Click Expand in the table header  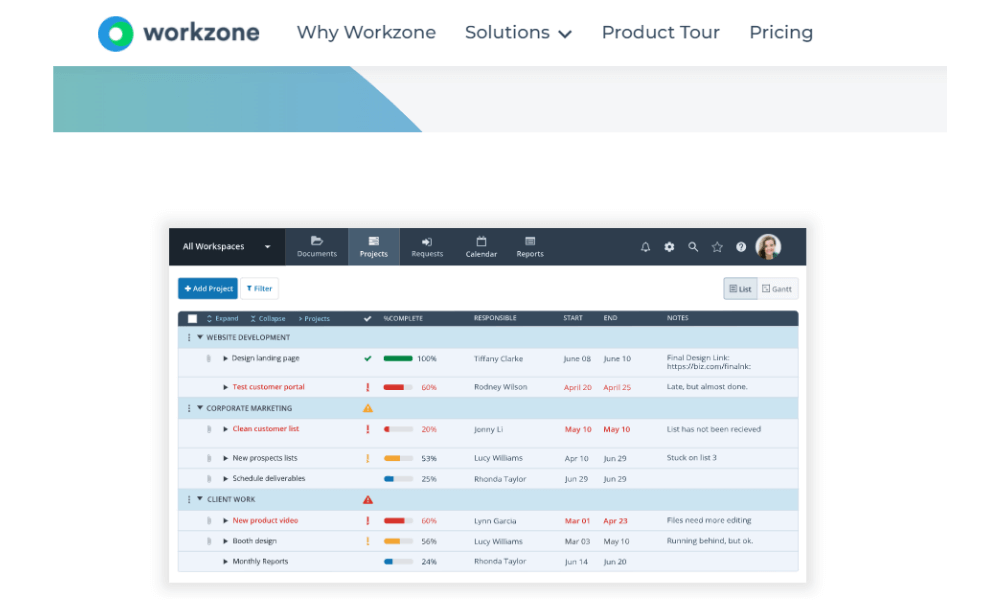[222, 318]
